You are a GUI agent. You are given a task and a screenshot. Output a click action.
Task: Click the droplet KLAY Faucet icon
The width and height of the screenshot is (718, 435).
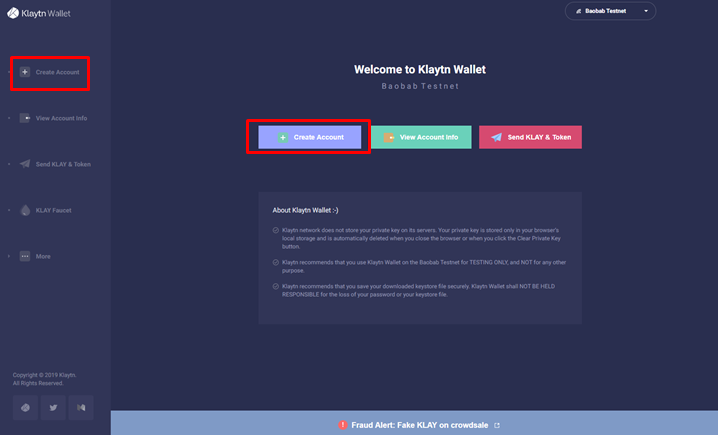click(x=25, y=210)
